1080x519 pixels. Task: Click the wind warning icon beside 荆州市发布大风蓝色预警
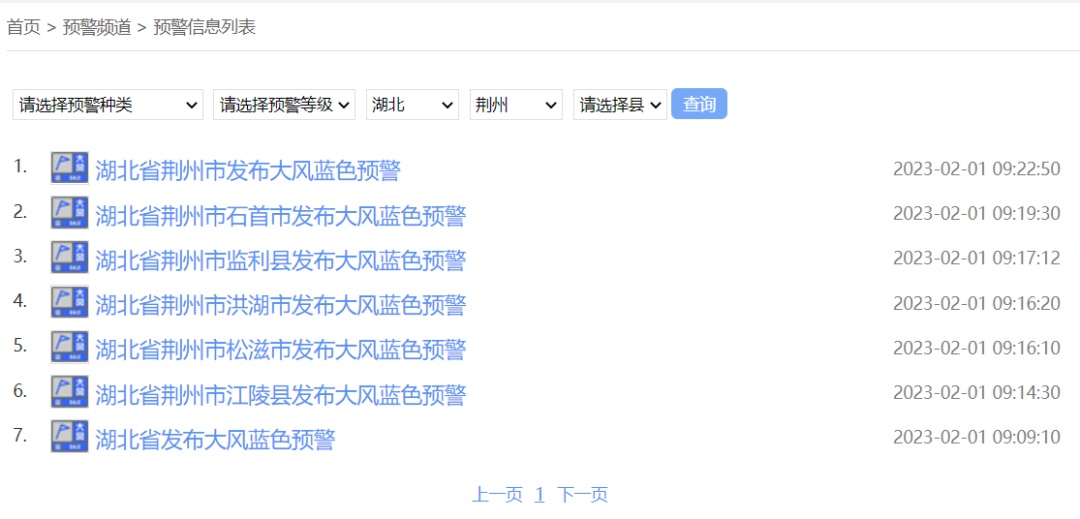click(69, 168)
